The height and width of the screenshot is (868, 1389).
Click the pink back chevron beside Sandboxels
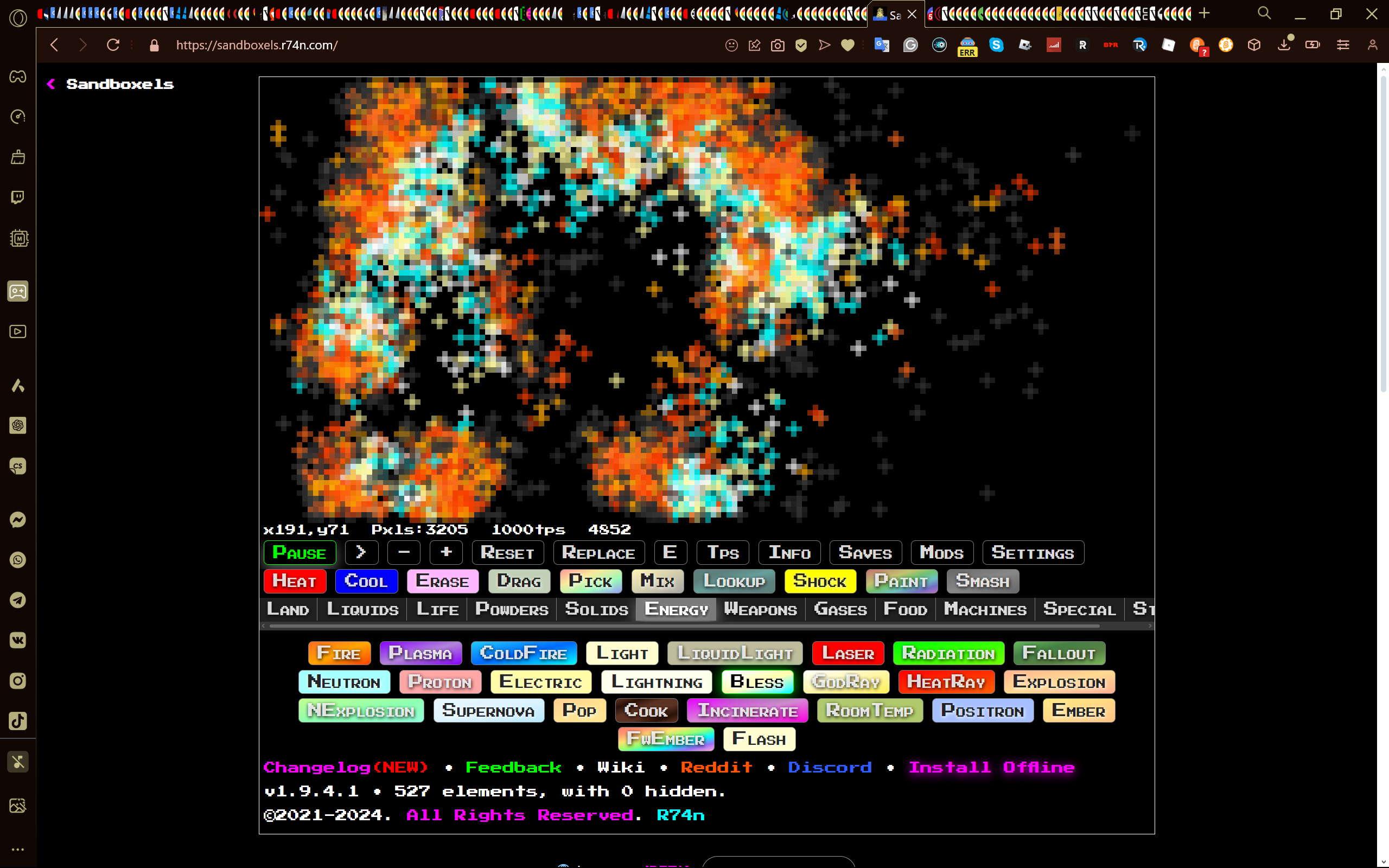click(51, 85)
